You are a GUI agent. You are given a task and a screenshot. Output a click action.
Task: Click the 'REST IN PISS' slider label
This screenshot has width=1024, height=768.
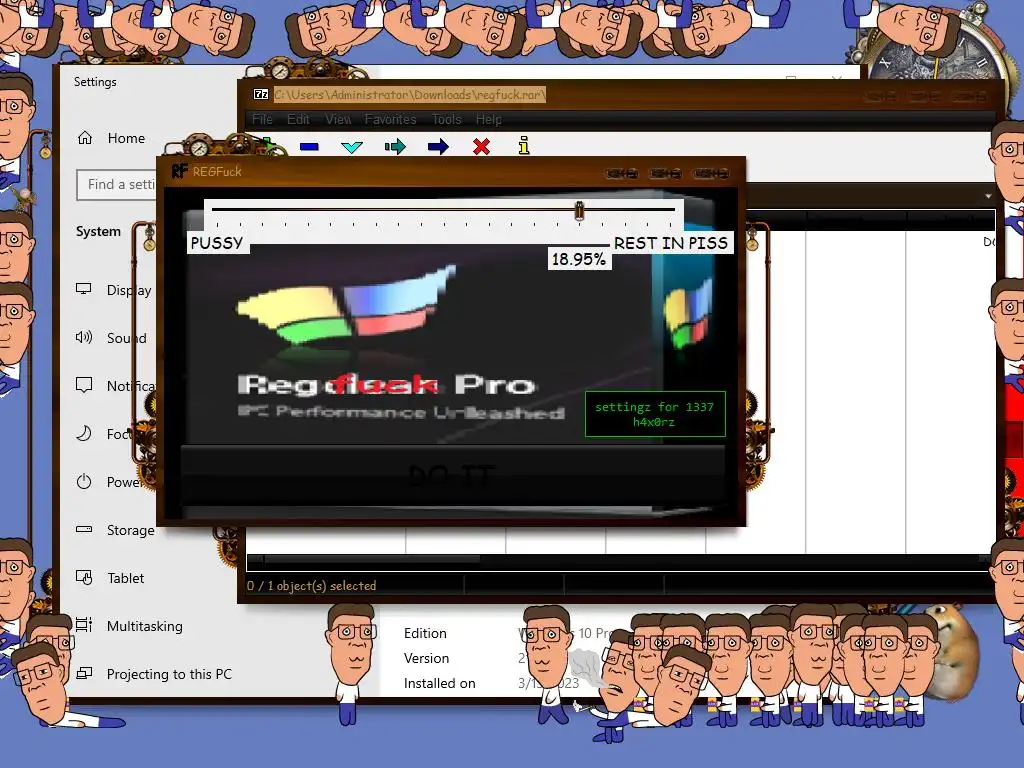point(671,243)
